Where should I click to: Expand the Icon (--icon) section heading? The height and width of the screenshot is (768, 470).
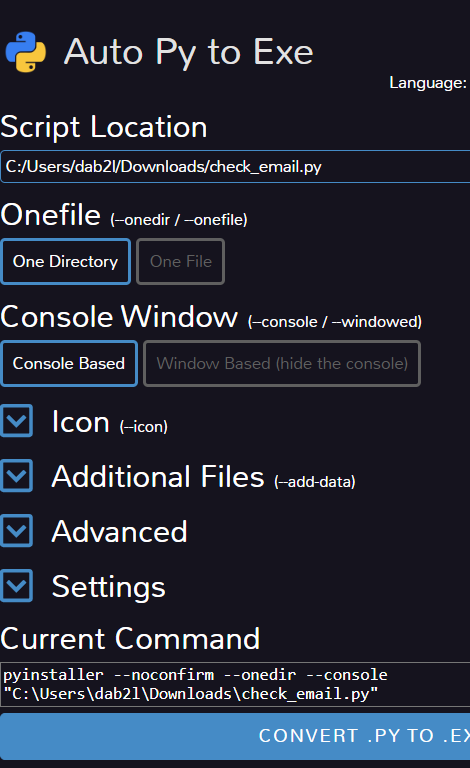[x=110, y=422]
